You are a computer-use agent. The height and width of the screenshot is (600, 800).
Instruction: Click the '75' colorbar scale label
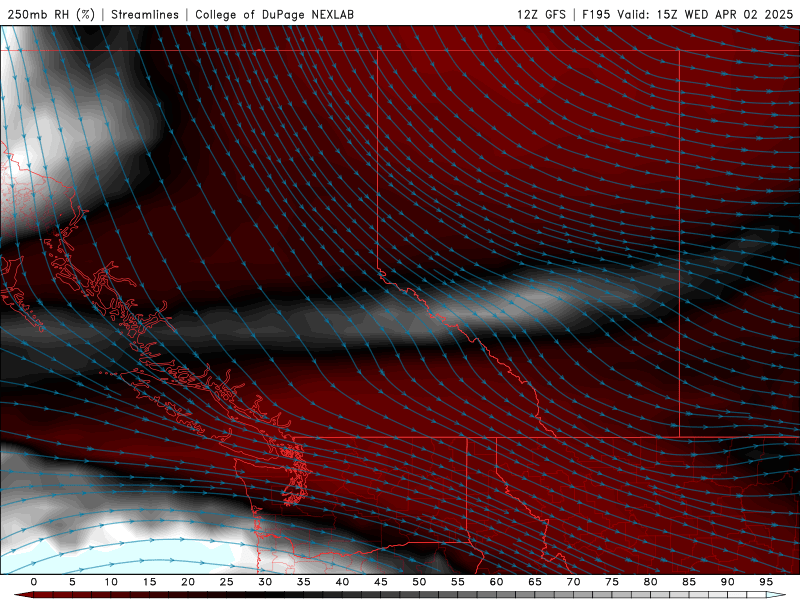[x=612, y=582]
